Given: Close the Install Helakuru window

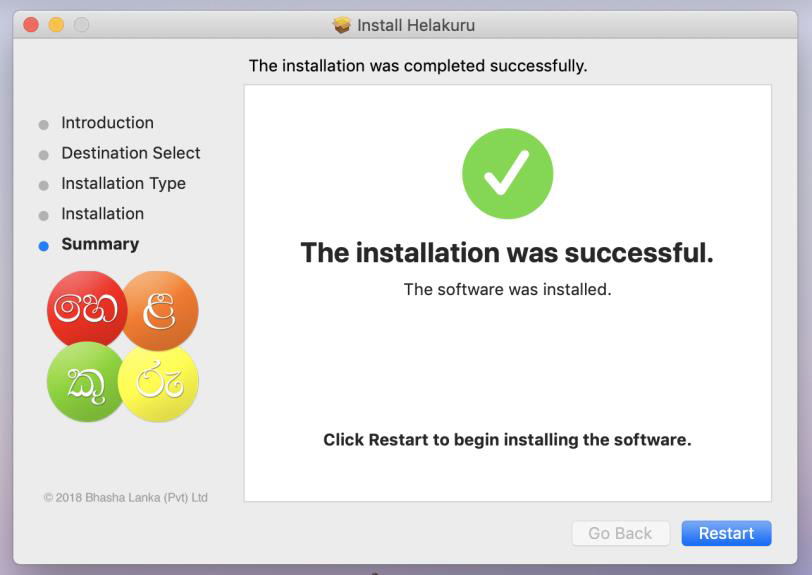Looking at the screenshot, I should click(31, 24).
